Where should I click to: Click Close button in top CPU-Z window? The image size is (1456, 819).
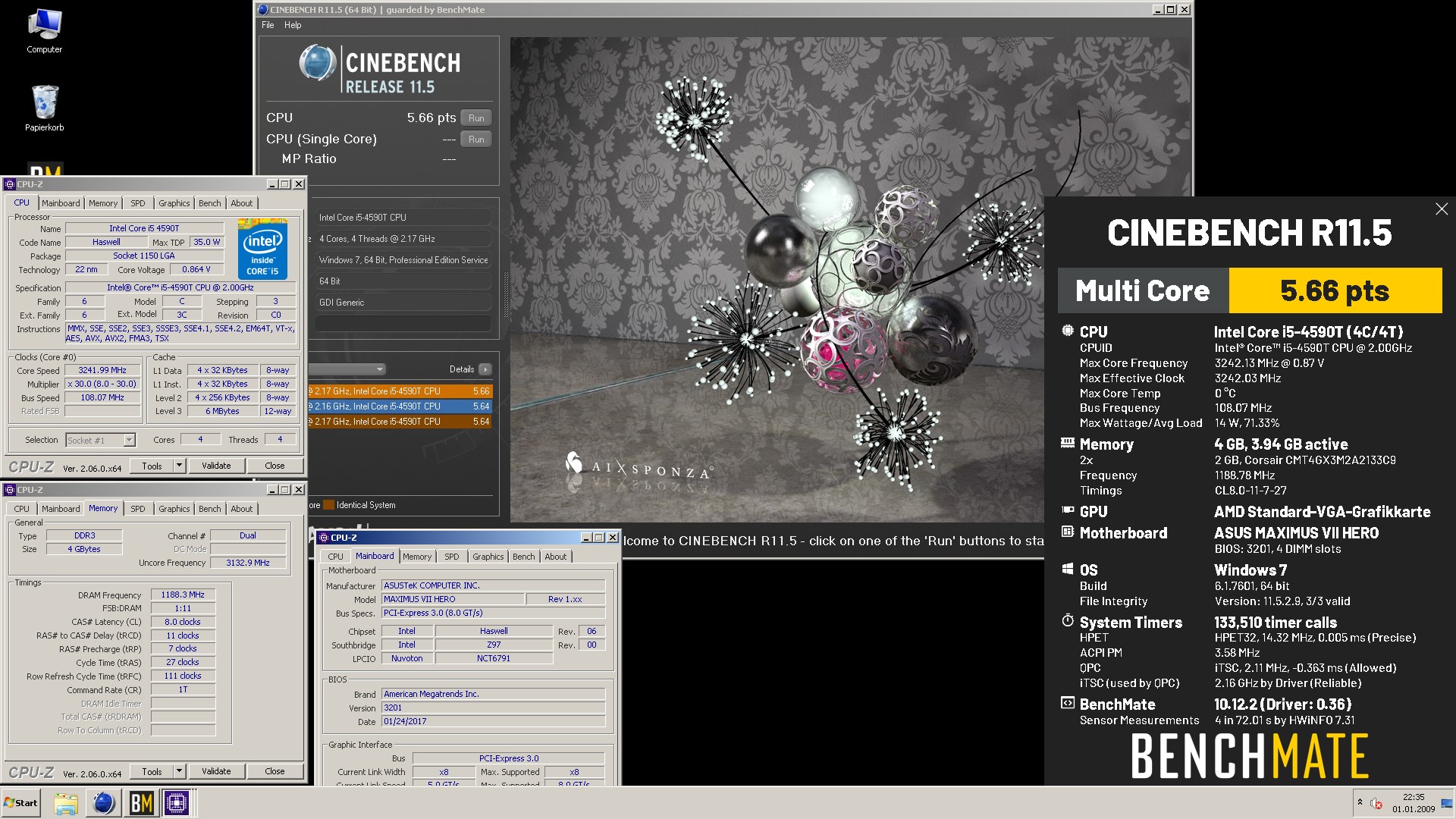[x=275, y=466]
